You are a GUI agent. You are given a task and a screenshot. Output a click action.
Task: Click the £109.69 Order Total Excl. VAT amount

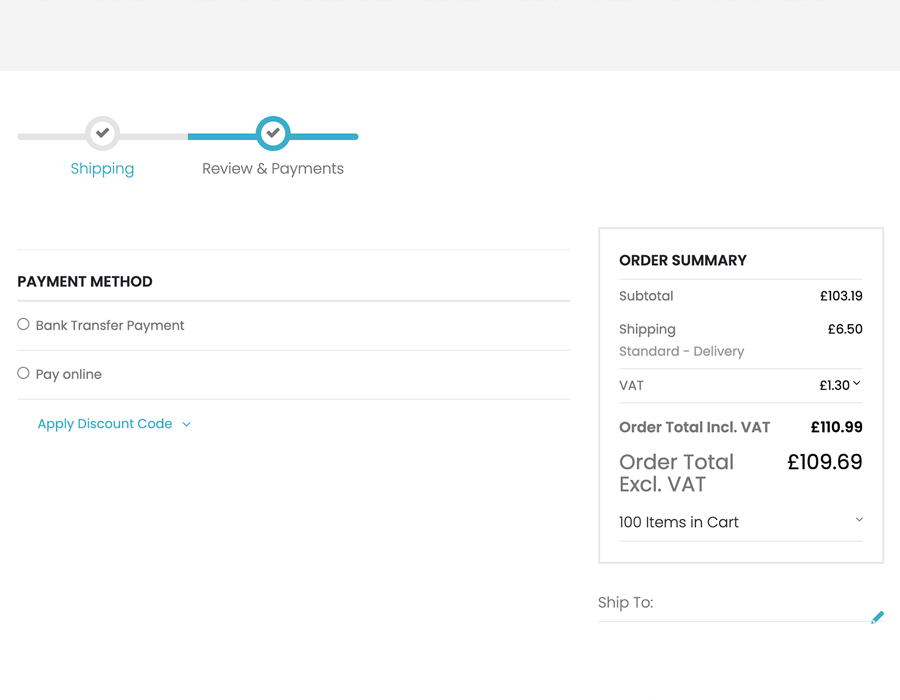click(x=824, y=461)
